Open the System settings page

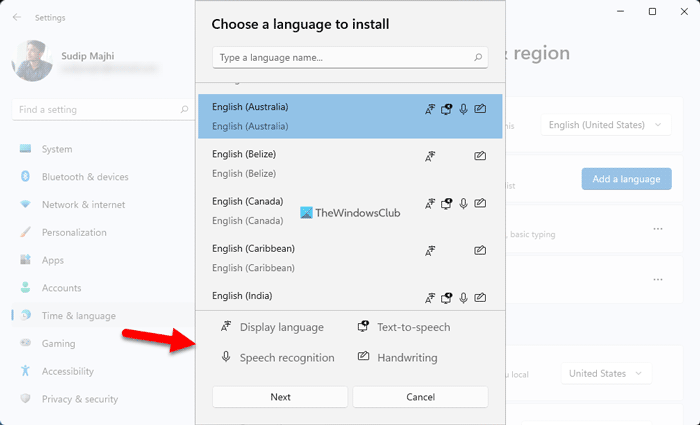[57, 149]
